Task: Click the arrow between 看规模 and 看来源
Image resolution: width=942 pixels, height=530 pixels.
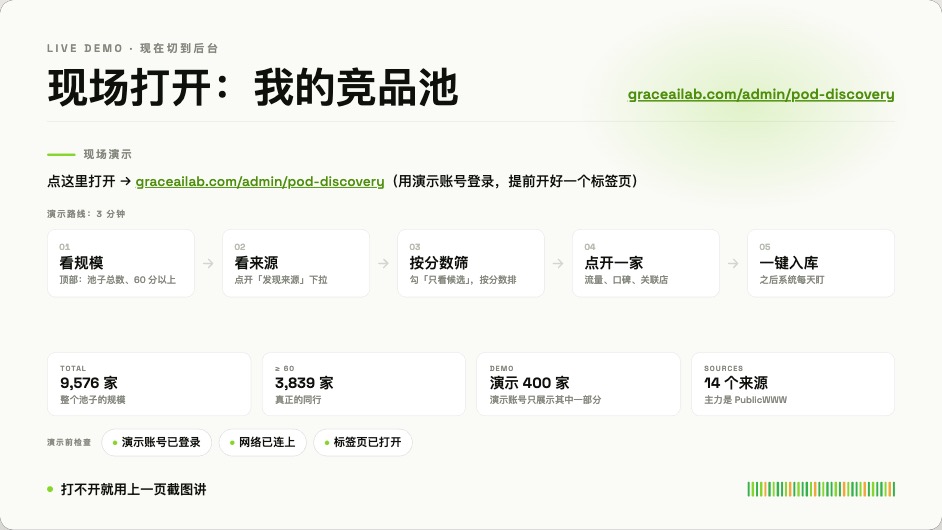Action: pos(208,263)
